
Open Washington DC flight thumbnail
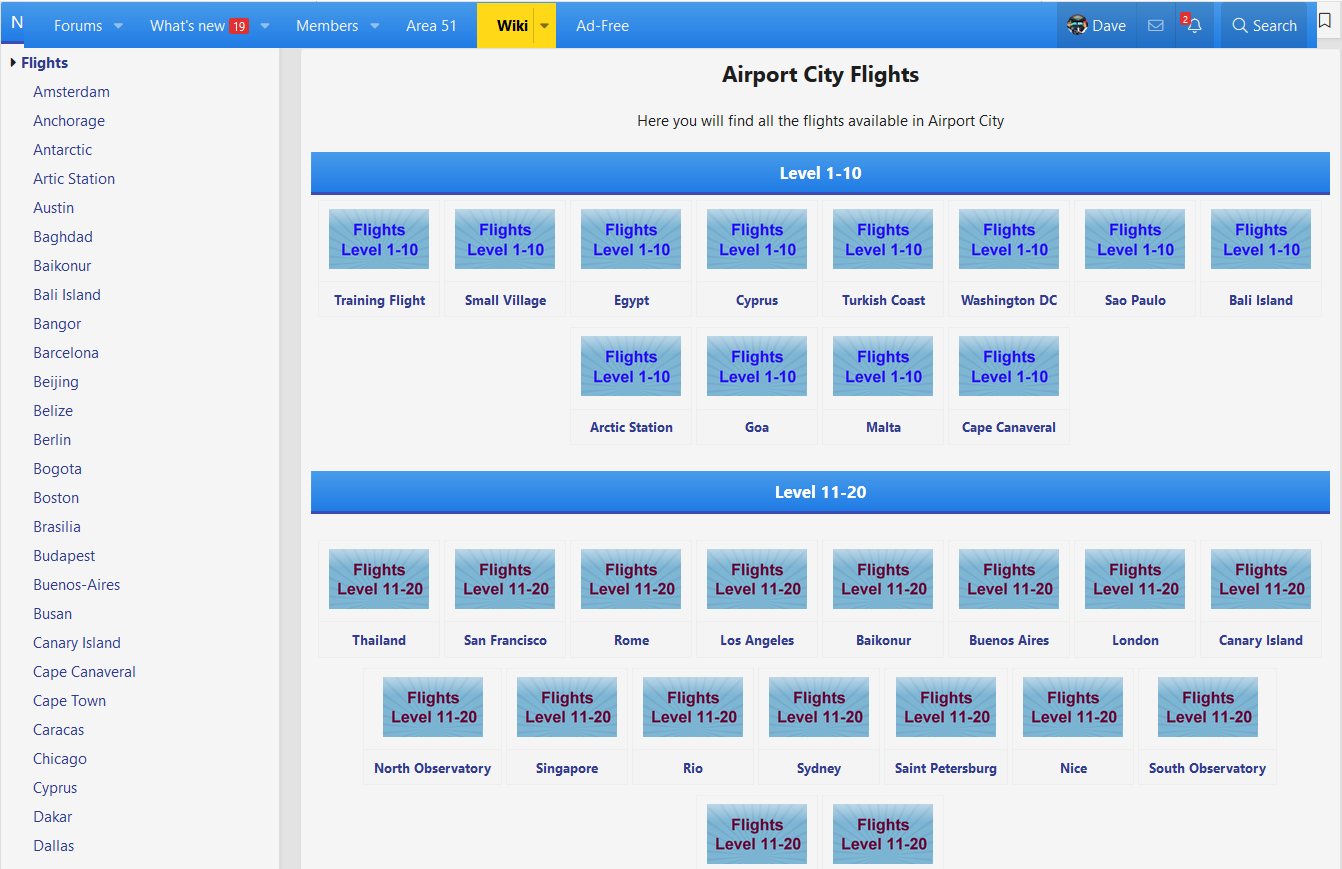point(1009,239)
